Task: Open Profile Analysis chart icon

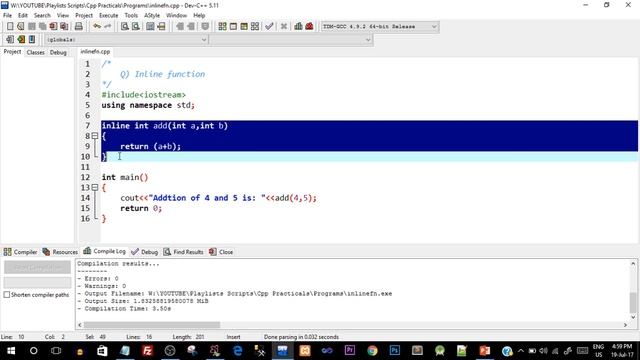Action: pyautogui.click(x=298, y=27)
